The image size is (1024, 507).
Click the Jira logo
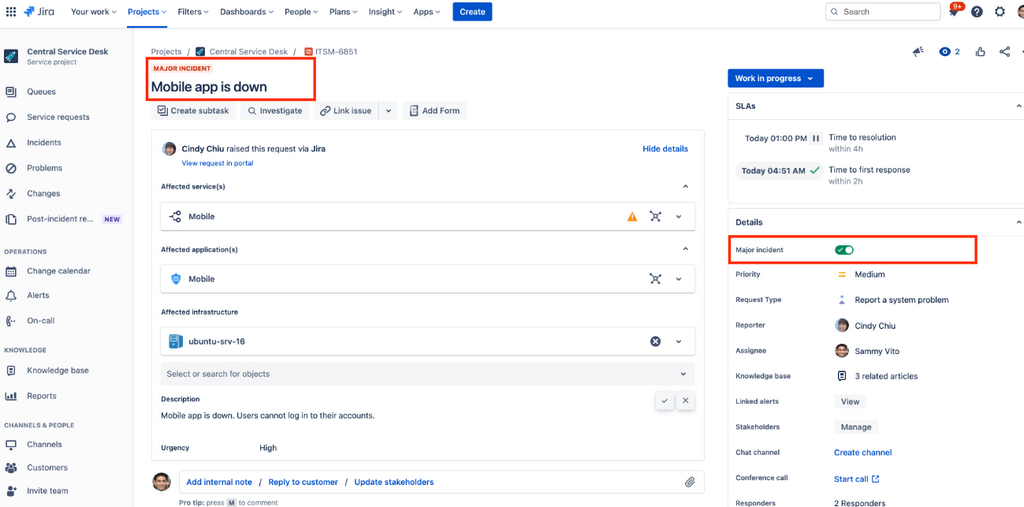[40, 12]
